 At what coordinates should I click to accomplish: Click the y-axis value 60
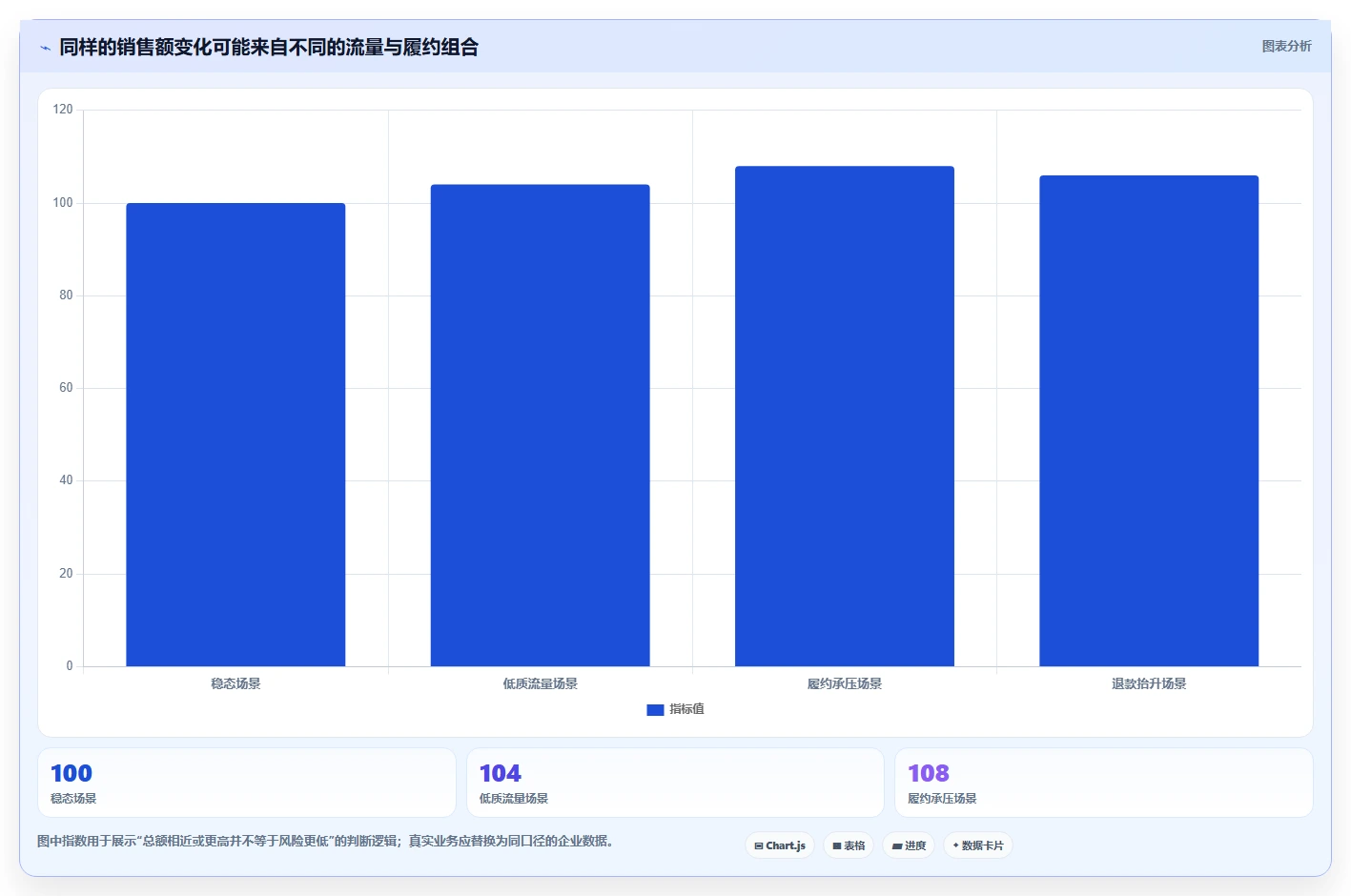coord(66,388)
